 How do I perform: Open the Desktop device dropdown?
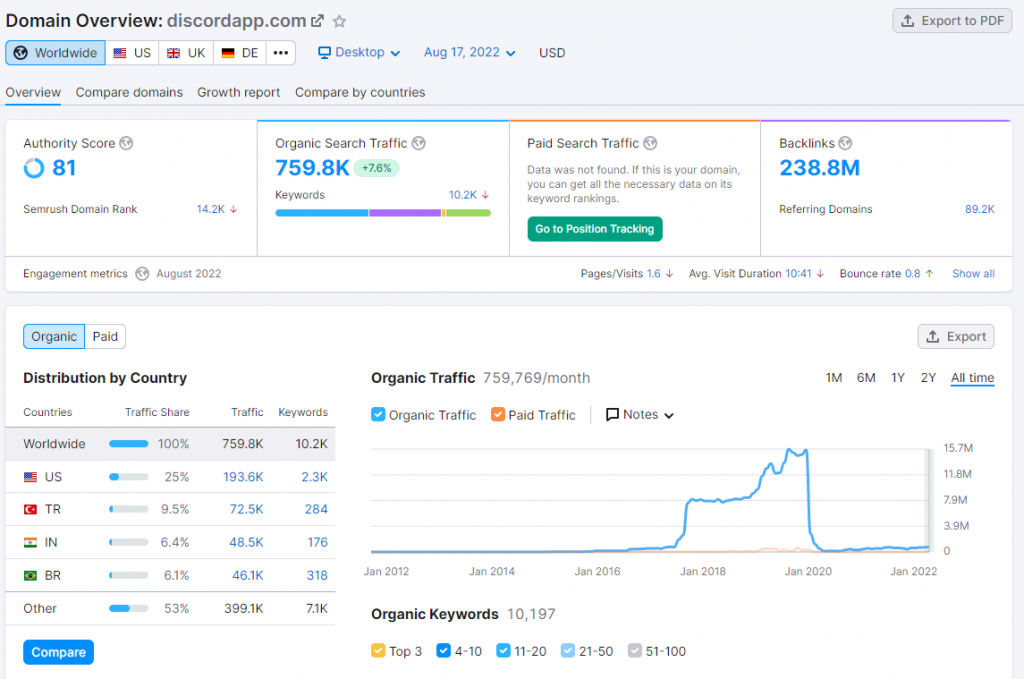[x=358, y=52]
